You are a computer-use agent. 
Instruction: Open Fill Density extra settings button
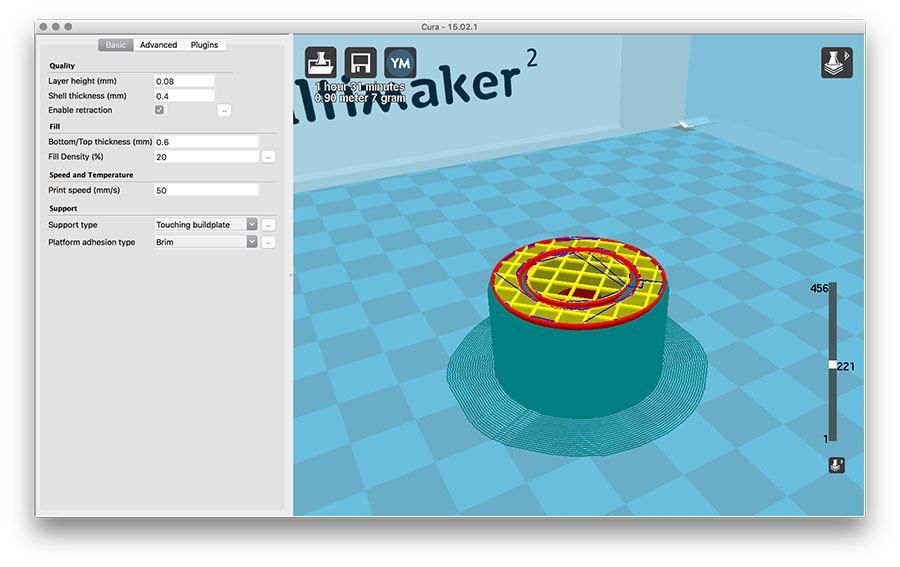coord(268,157)
